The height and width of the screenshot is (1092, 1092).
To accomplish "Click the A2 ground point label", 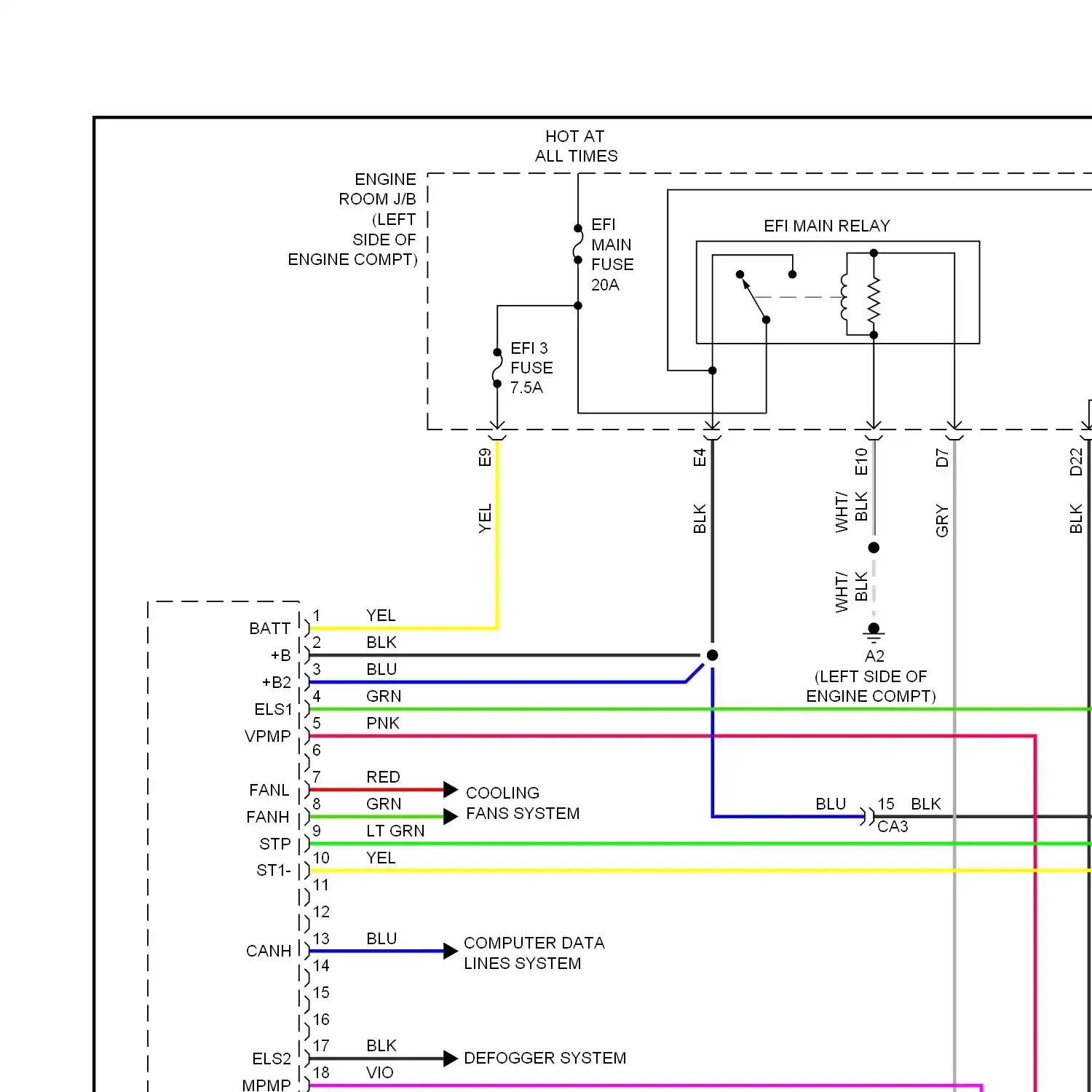I will (874, 656).
